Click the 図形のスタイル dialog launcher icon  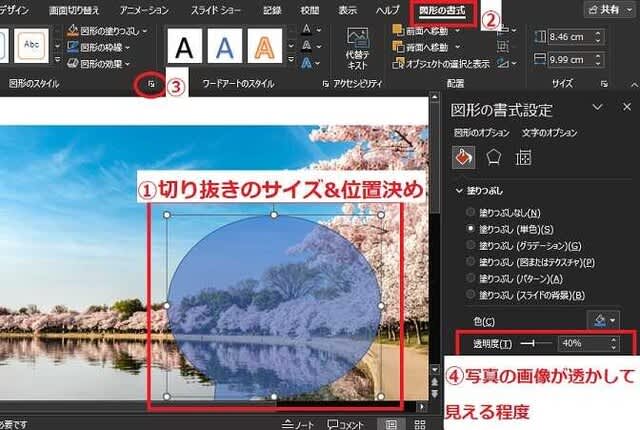click(x=151, y=86)
